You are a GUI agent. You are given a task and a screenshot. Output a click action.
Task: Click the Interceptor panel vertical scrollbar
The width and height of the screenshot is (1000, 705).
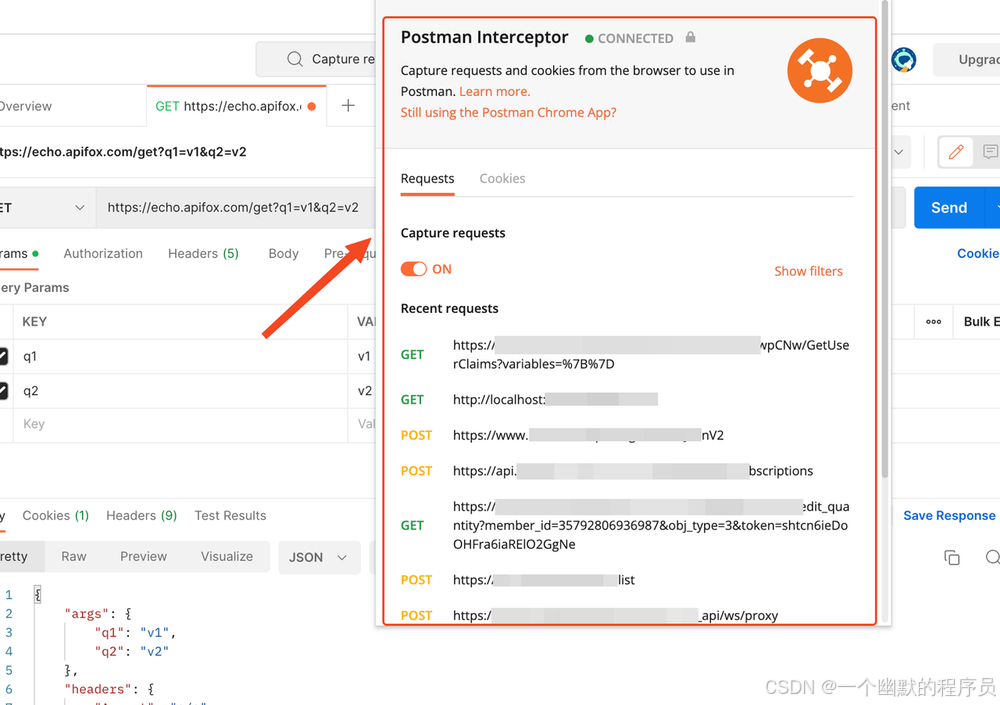pos(885,239)
